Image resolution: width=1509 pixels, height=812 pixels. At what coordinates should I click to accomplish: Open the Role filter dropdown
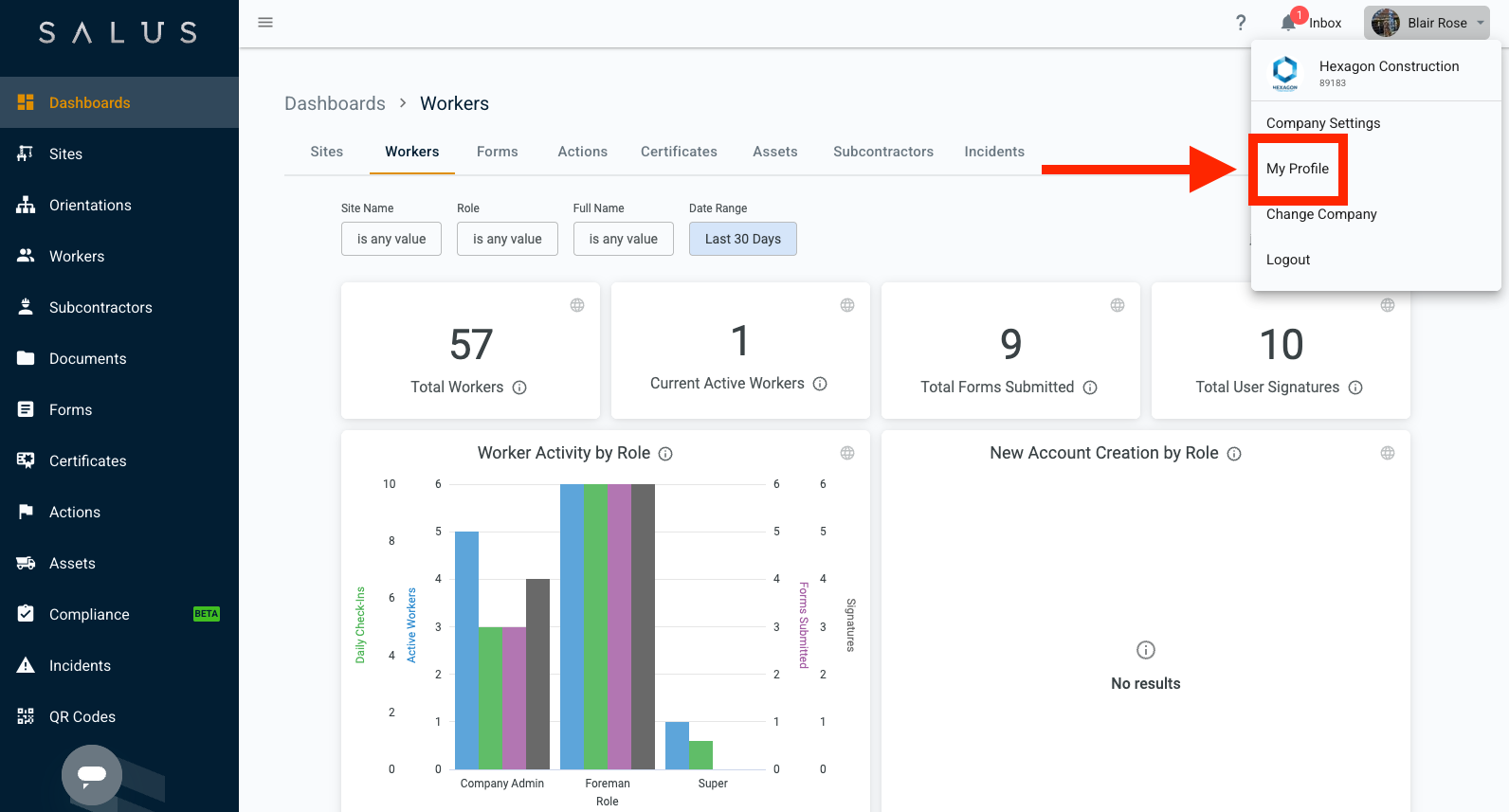pyautogui.click(x=507, y=239)
